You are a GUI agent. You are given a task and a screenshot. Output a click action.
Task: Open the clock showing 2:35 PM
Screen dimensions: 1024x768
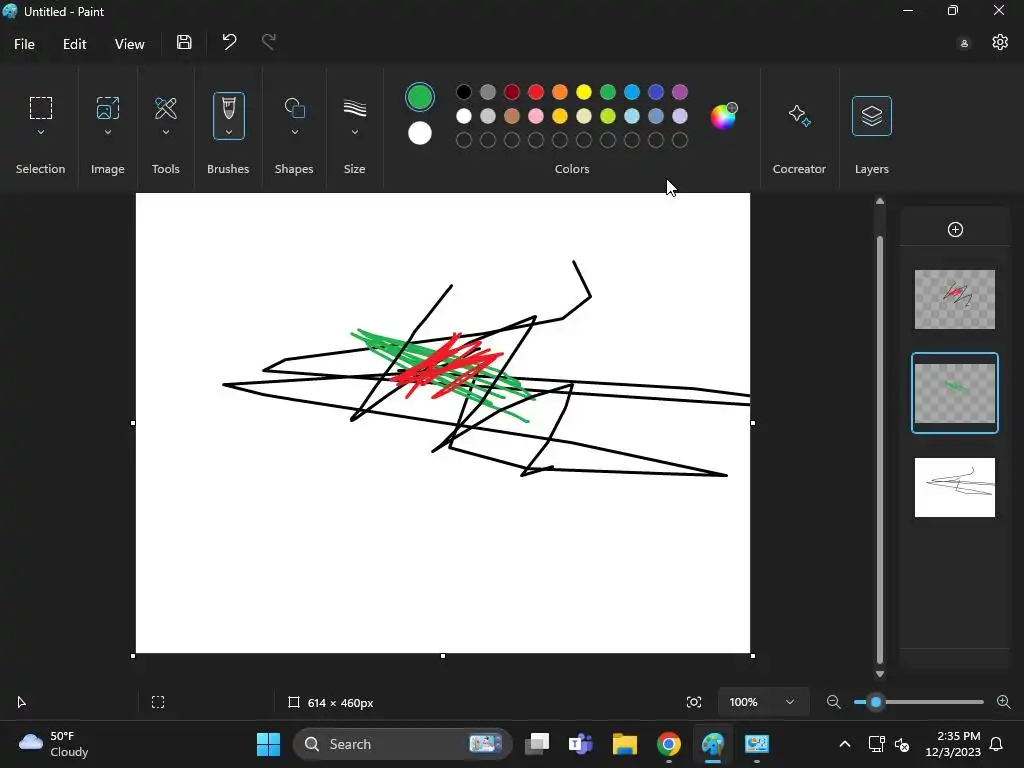tap(953, 744)
